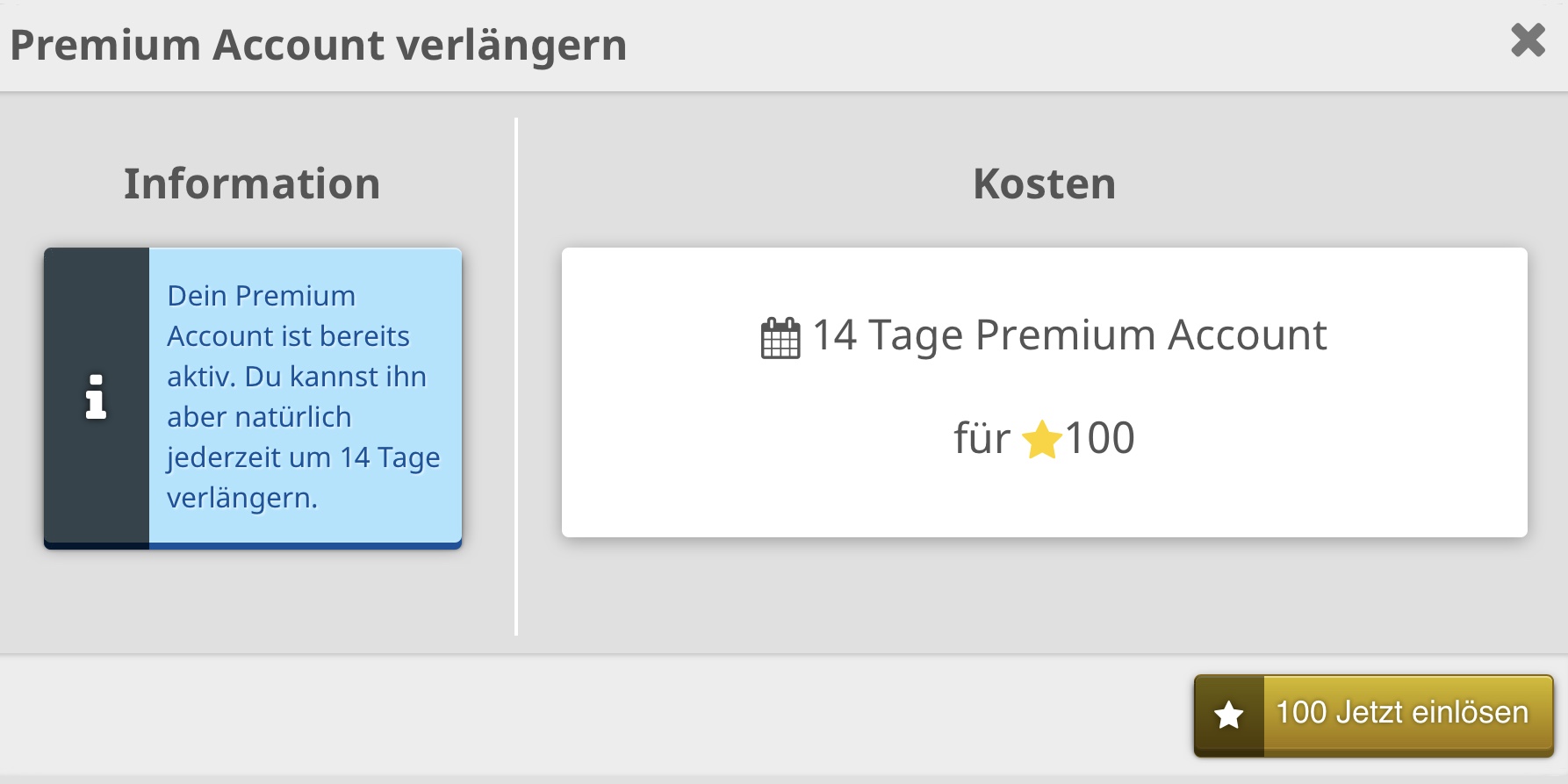Click the "100" price in cost card
The height and width of the screenshot is (784, 1568).
[x=1100, y=438]
